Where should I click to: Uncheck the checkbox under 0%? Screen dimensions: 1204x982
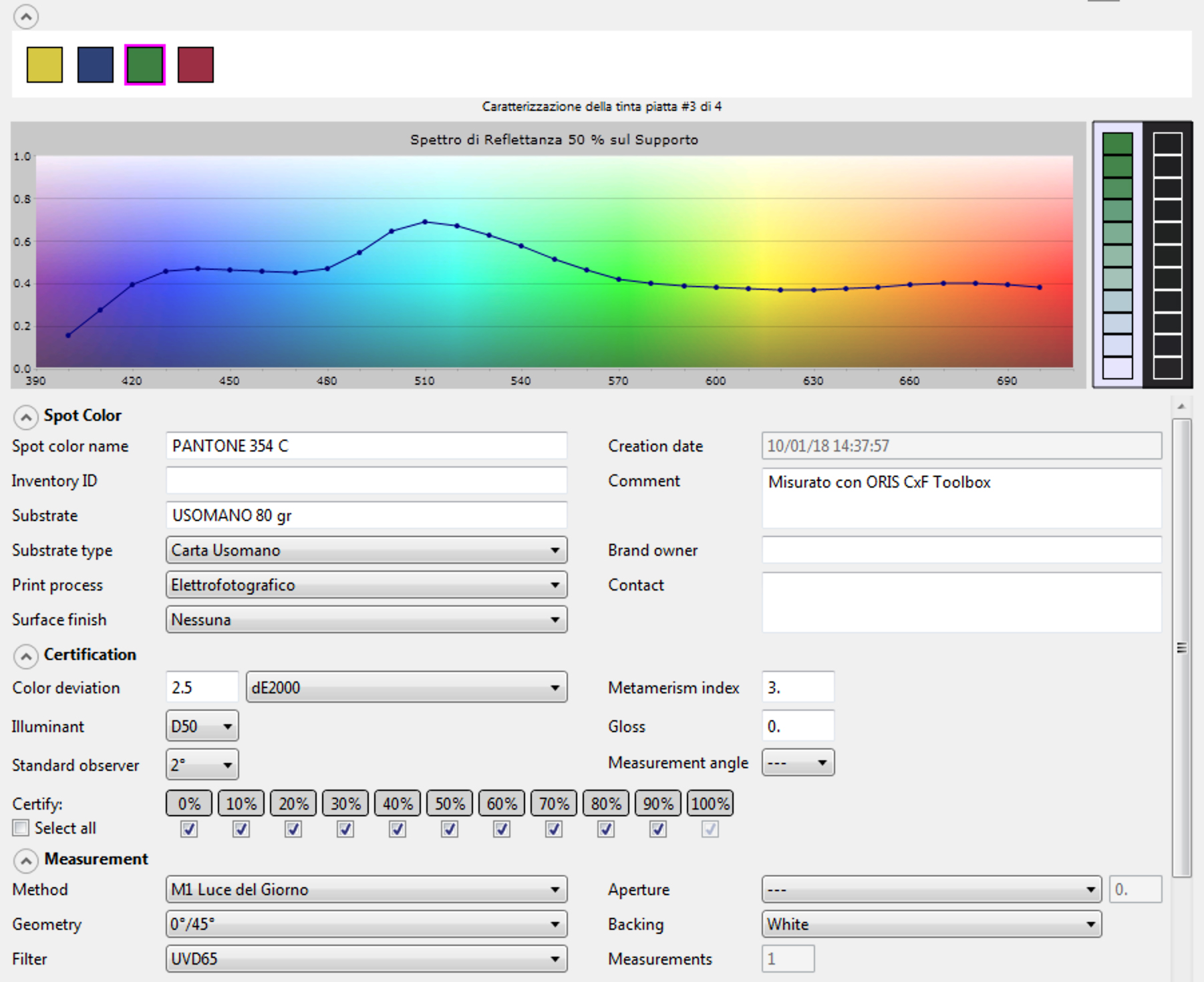[x=189, y=829]
